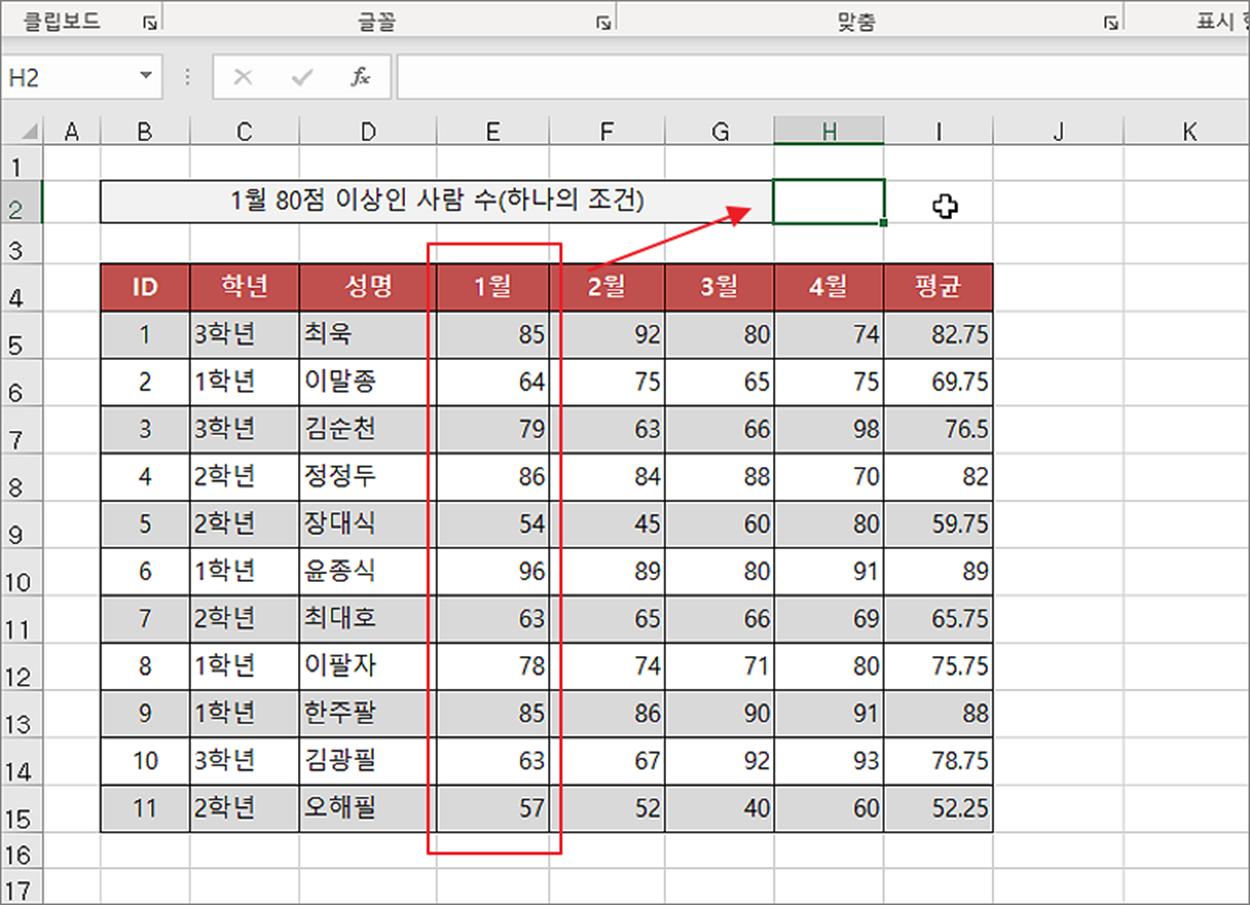The image size is (1250, 905).
Task: Click the Select All corner triangle
Action: (x=30, y=132)
